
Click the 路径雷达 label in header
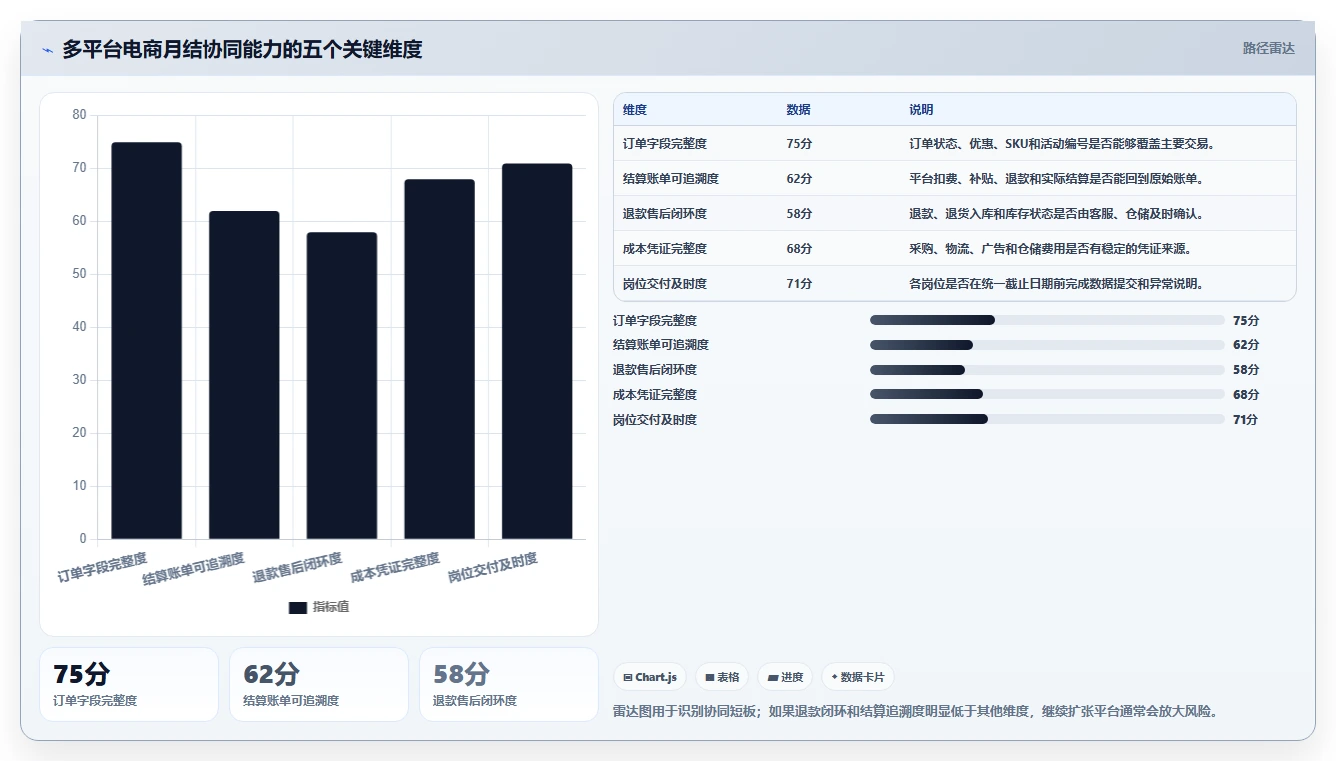pos(1268,48)
